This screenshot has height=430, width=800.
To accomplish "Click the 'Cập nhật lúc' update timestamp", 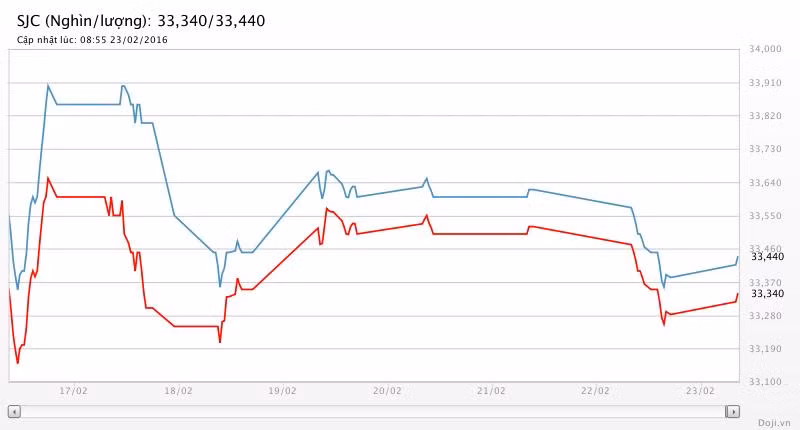I will pyautogui.click(x=92, y=40).
